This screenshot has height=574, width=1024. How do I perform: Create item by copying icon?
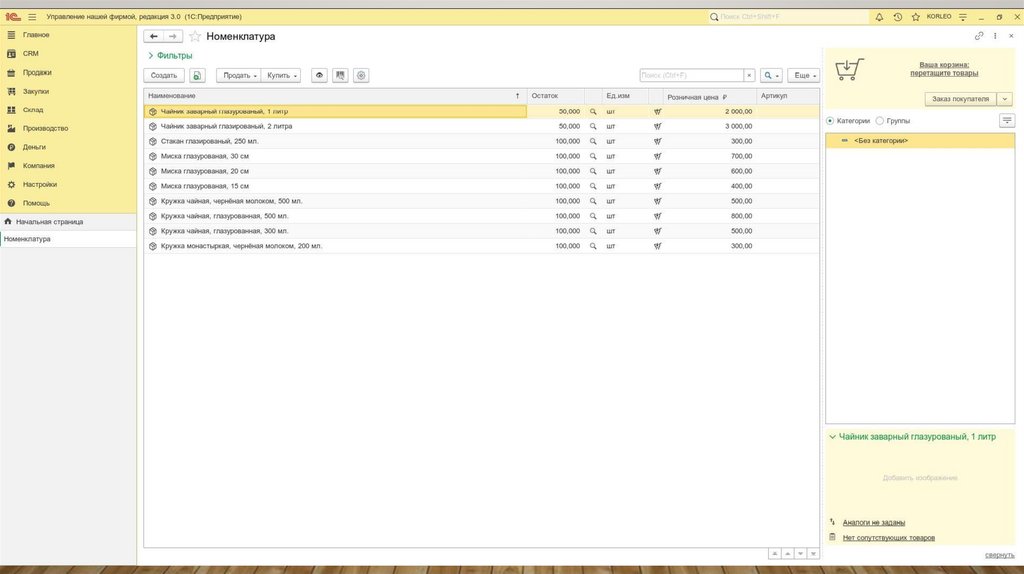click(197, 76)
